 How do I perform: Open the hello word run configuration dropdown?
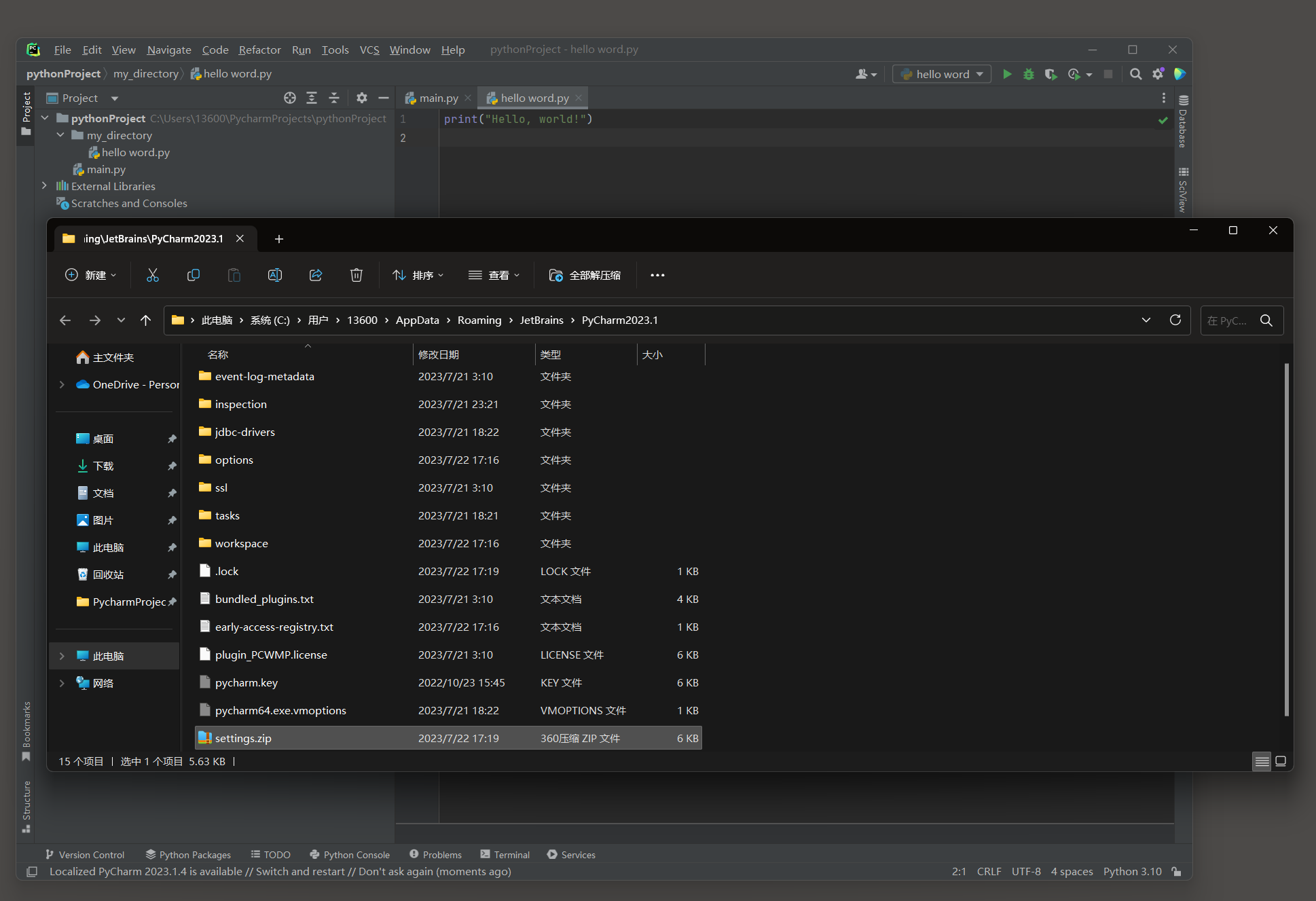tap(942, 74)
